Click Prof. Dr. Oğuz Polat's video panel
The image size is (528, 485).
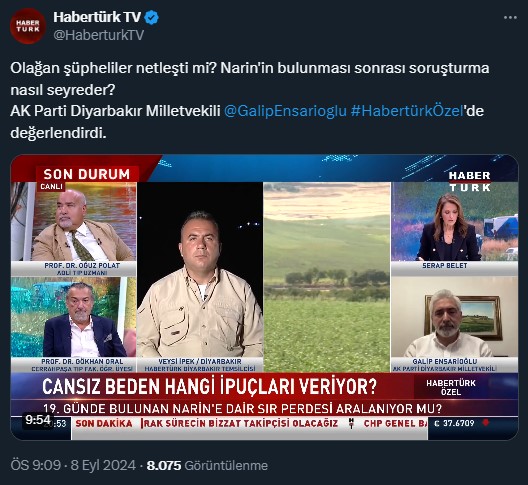click(73, 229)
